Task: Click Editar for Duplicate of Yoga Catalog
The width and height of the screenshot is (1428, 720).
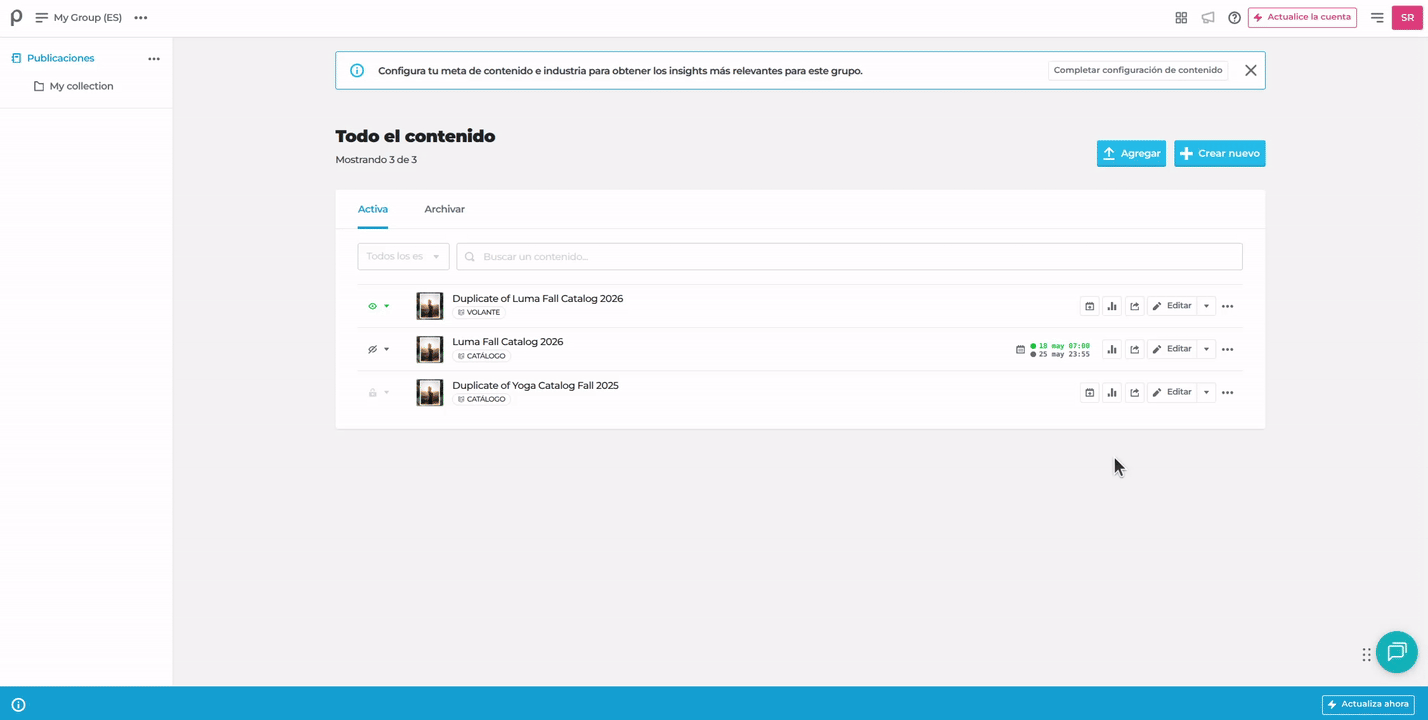Action: (1172, 392)
